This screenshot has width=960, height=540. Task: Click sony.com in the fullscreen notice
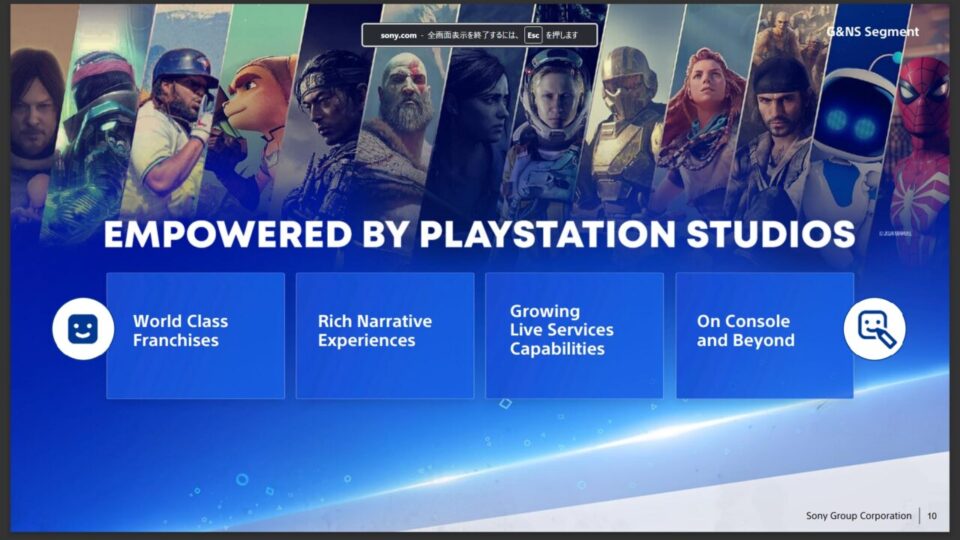[398, 36]
